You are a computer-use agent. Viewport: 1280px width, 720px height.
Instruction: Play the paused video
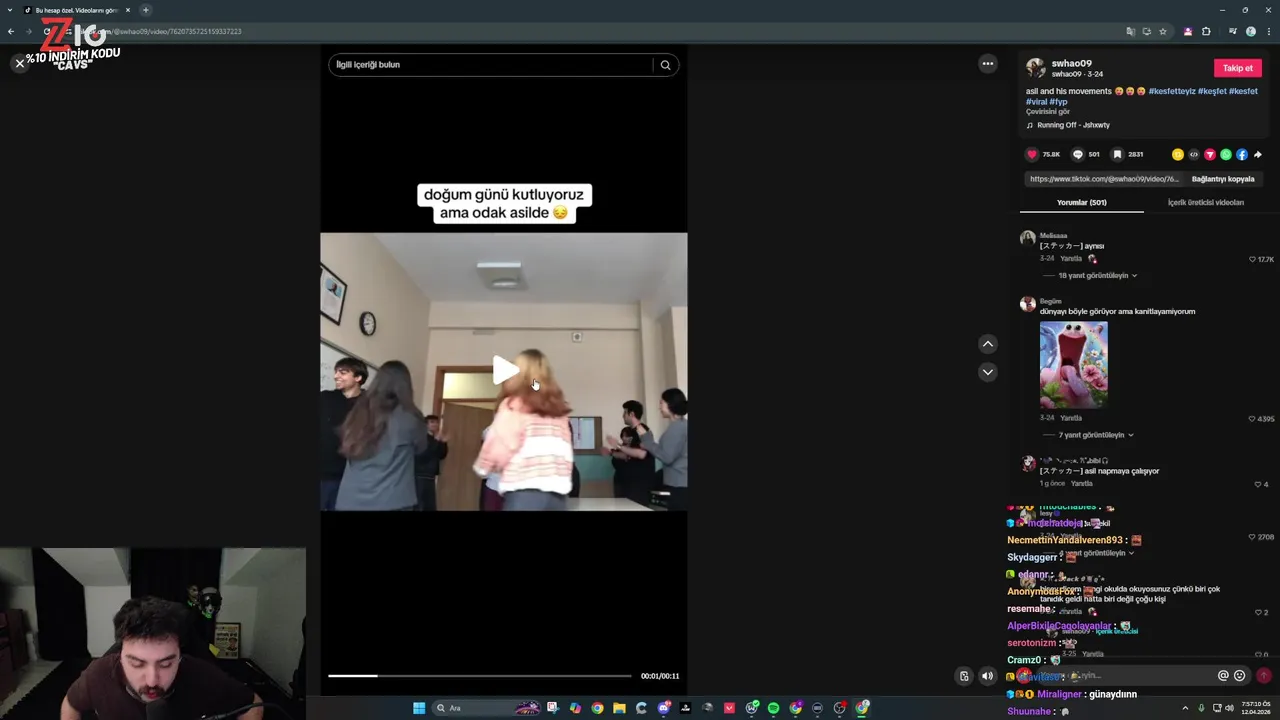point(505,370)
